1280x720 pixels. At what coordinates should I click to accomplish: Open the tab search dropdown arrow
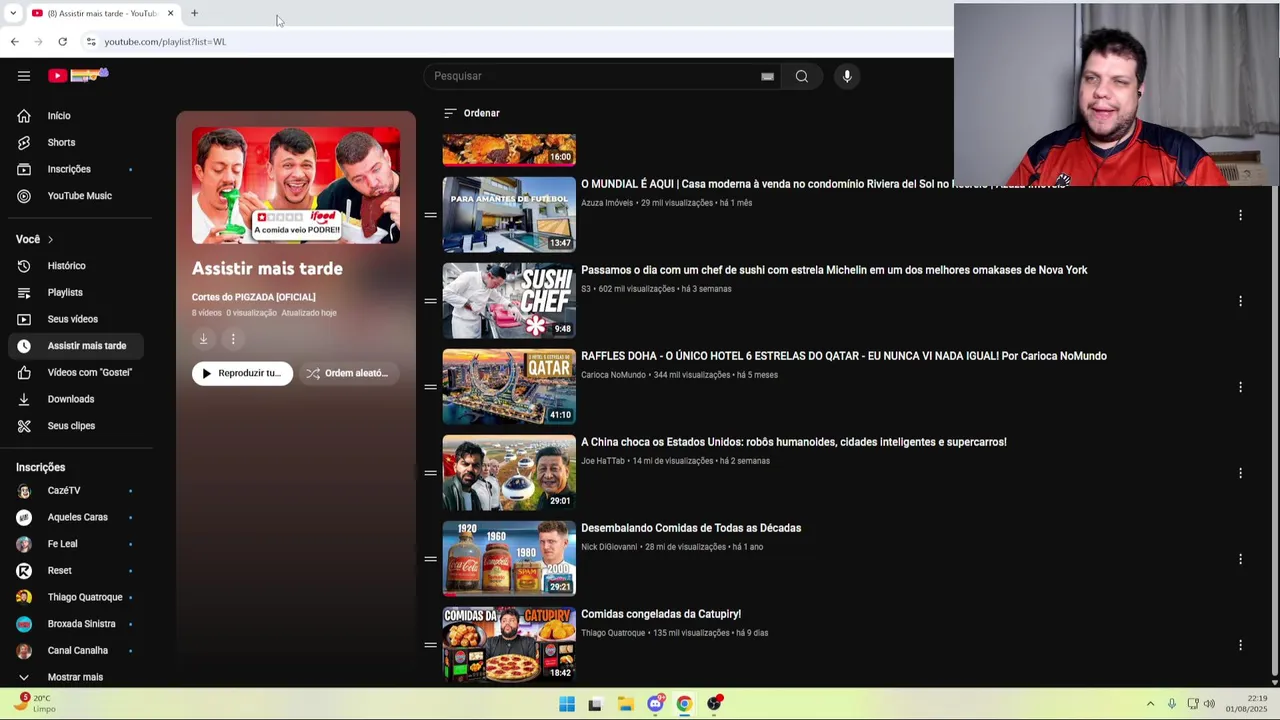(12, 13)
